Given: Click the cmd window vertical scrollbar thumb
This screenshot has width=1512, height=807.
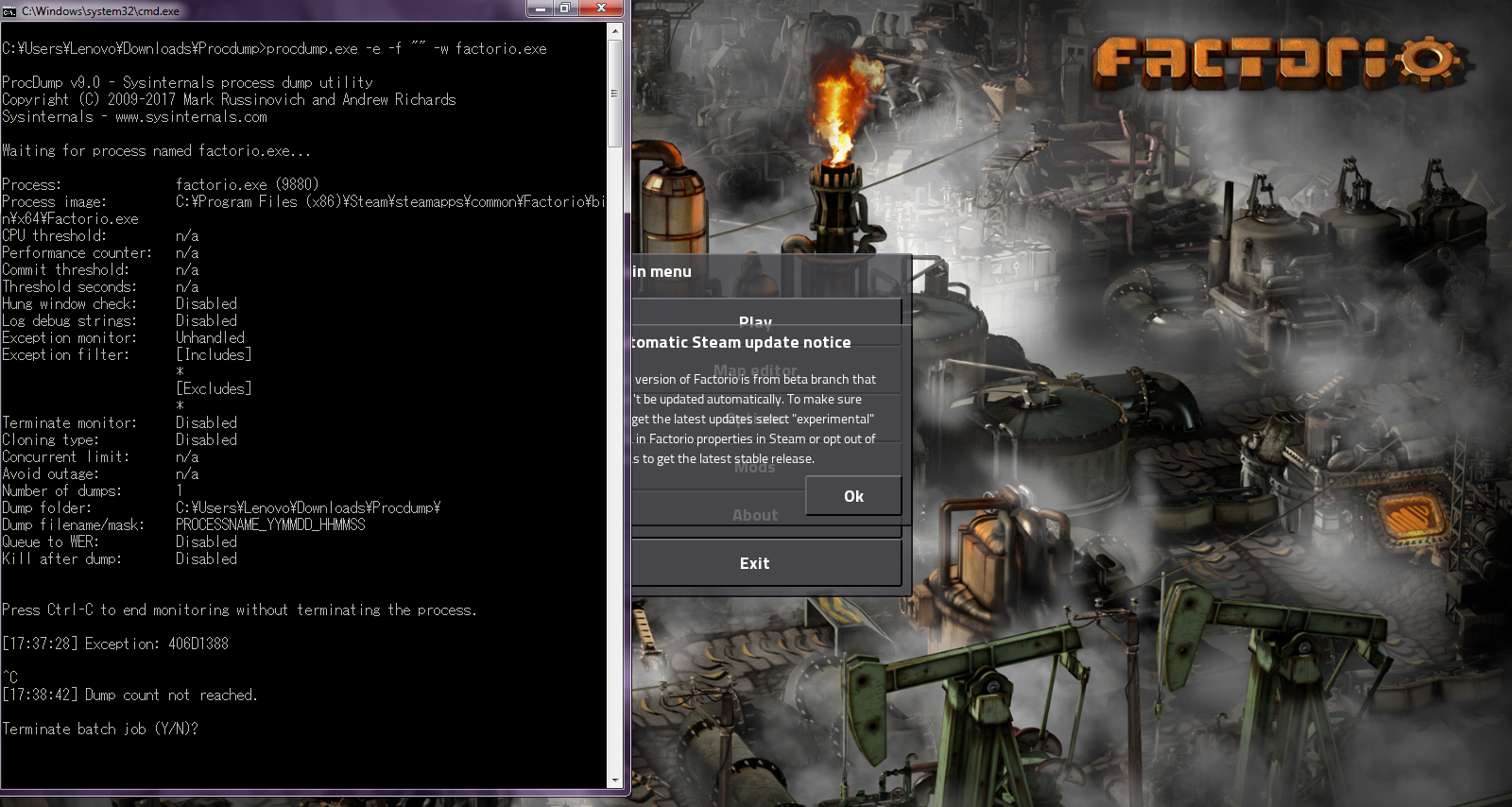Looking at the screenshot, I should pos(615,94).
